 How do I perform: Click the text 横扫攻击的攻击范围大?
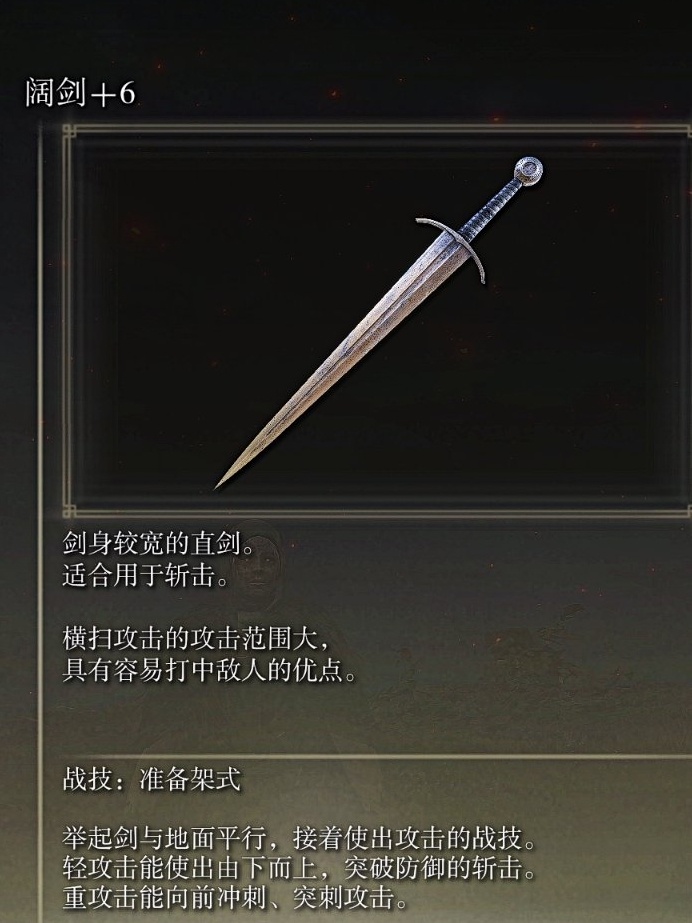coord(190,638)
